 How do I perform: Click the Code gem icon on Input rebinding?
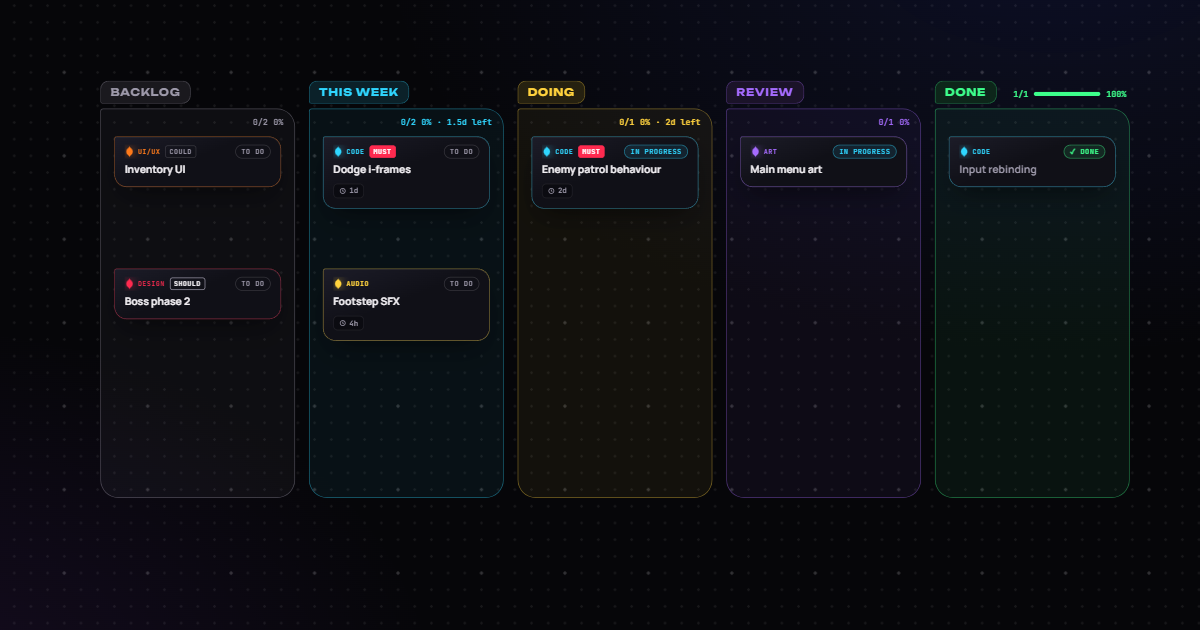(x=964, y=152)
